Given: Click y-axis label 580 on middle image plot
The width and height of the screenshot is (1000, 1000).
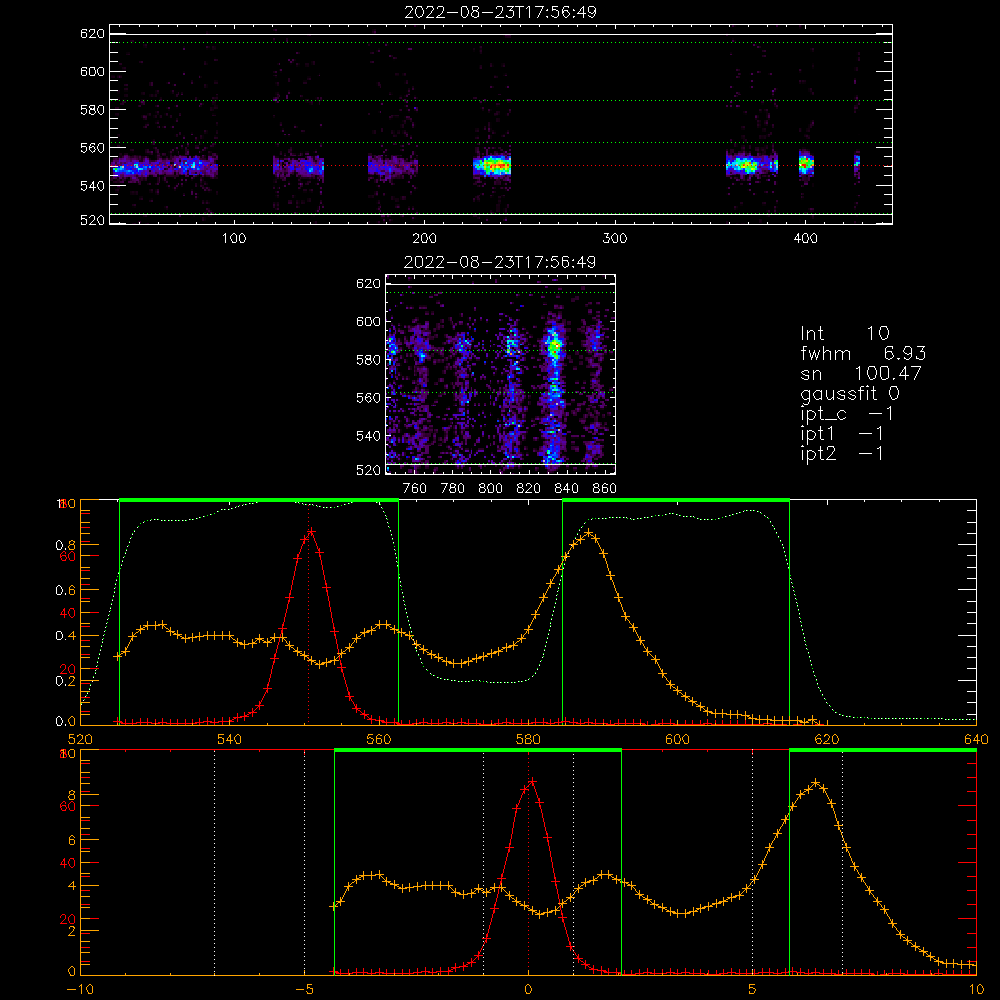Looking at the screenshot, I should [x=368, y=360].
